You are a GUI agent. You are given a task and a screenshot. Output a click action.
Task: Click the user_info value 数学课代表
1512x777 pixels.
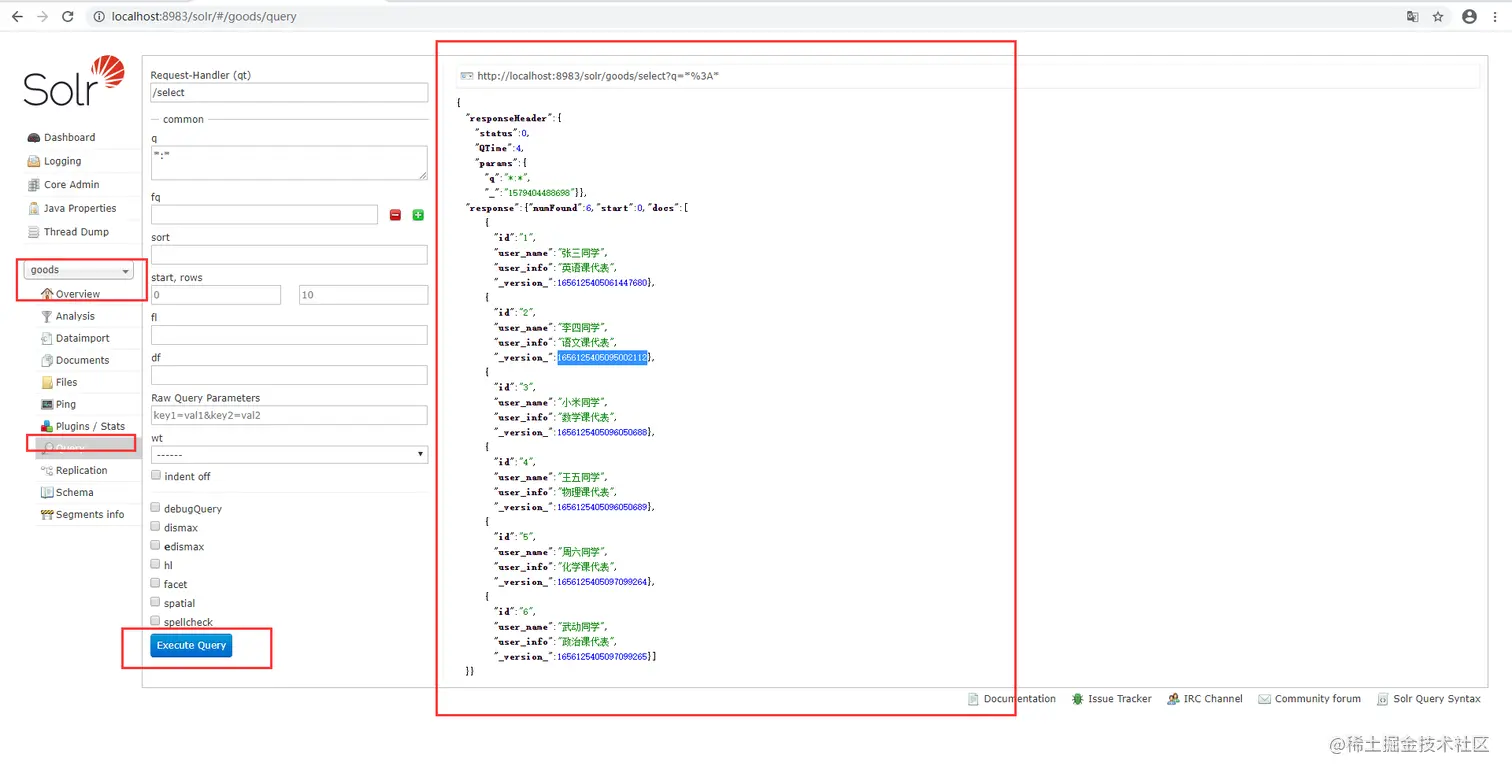[x=586, y=417]
